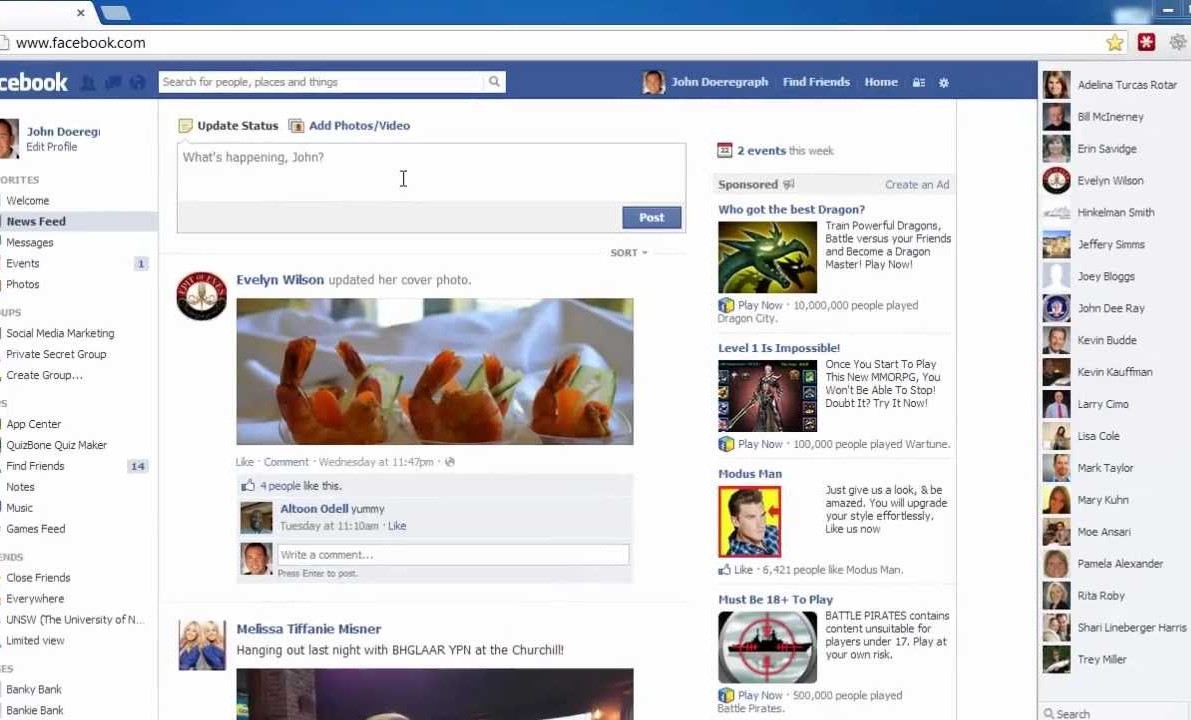The height and width of the screenshot is (720, 1191).
Task: Click the Battle Pirates ad image
Action: tap(767, 647)
